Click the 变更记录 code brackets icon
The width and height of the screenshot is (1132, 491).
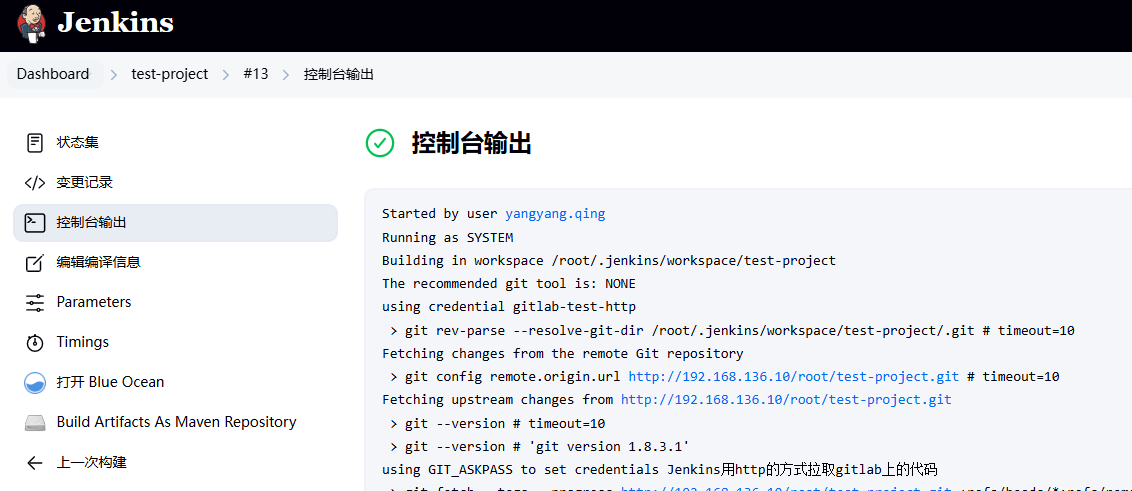click(x=35, y=183)
